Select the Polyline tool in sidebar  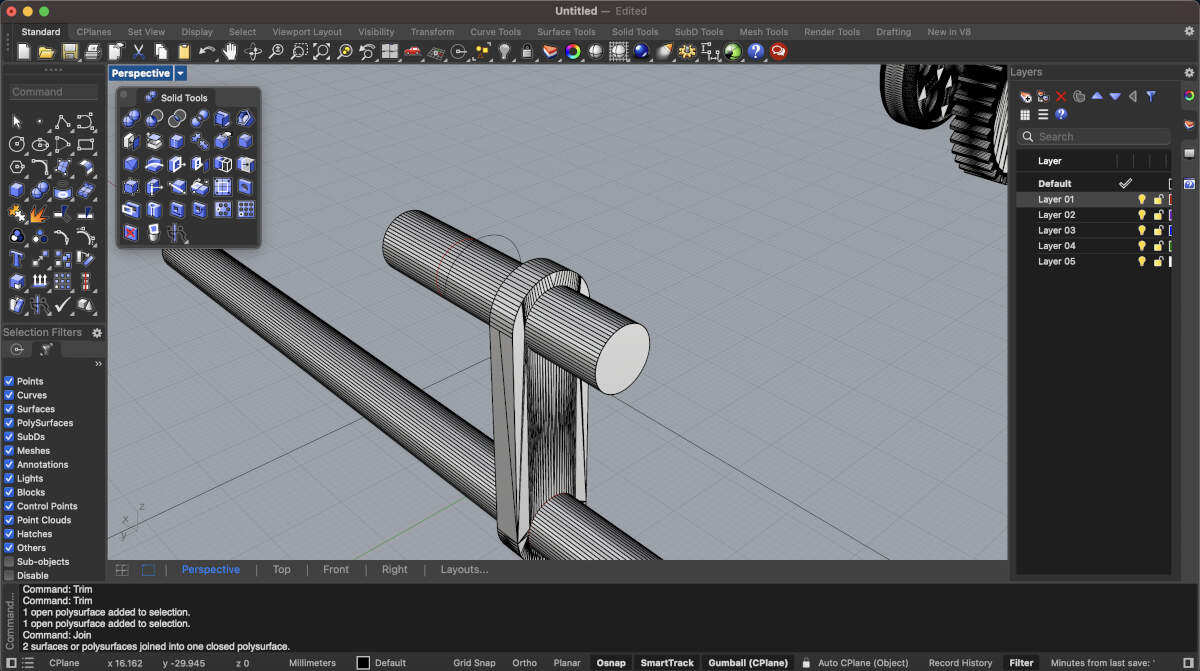[63, 121]
